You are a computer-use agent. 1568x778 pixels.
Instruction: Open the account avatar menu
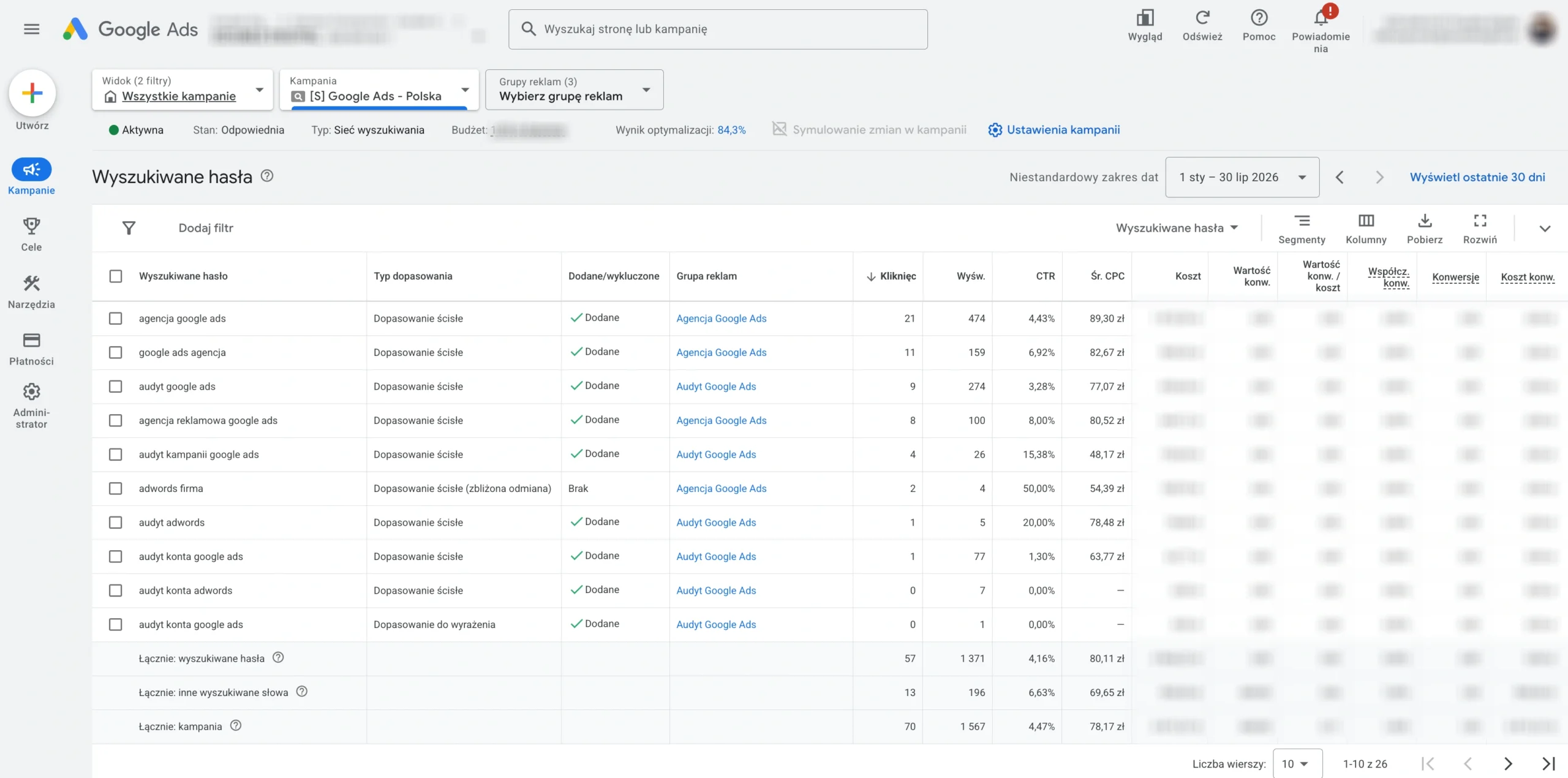[1542, 29]
